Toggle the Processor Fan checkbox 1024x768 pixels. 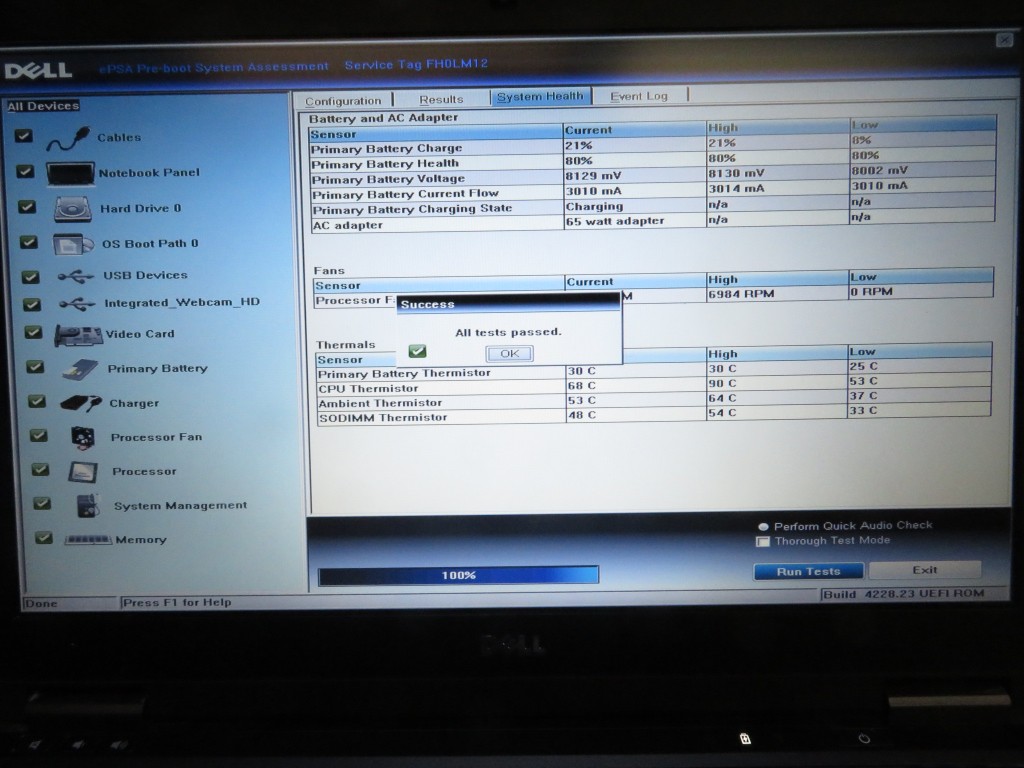(x=39, y=435)
